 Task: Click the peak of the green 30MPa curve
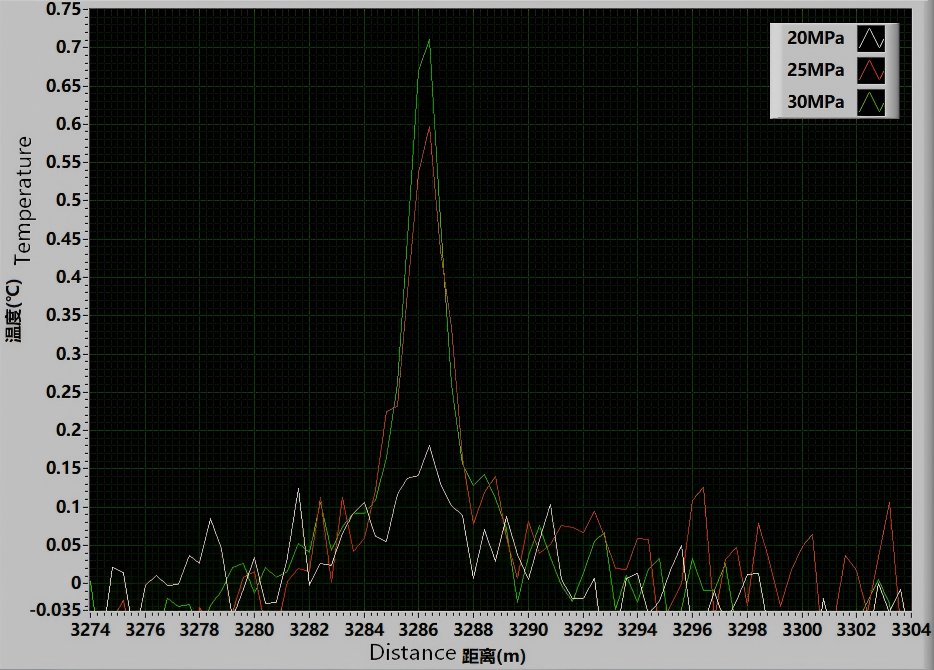[429, 40]
